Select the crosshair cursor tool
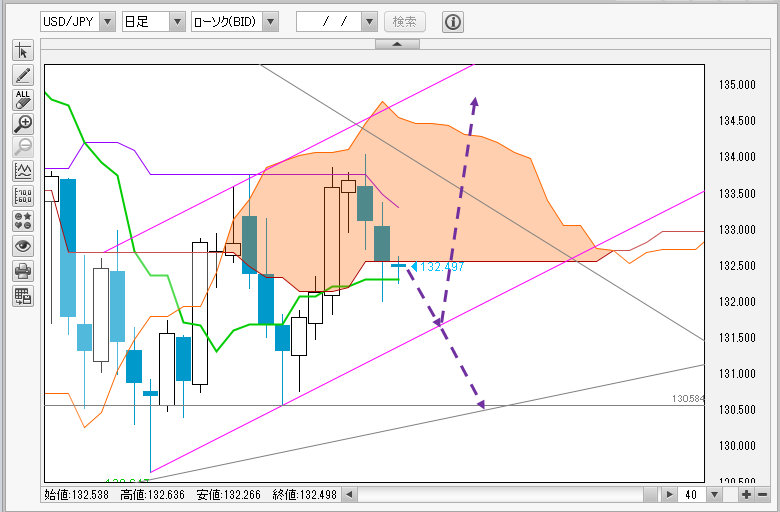Screen dimensions: 780x512 pyautogui.click(x=23, y=51)
